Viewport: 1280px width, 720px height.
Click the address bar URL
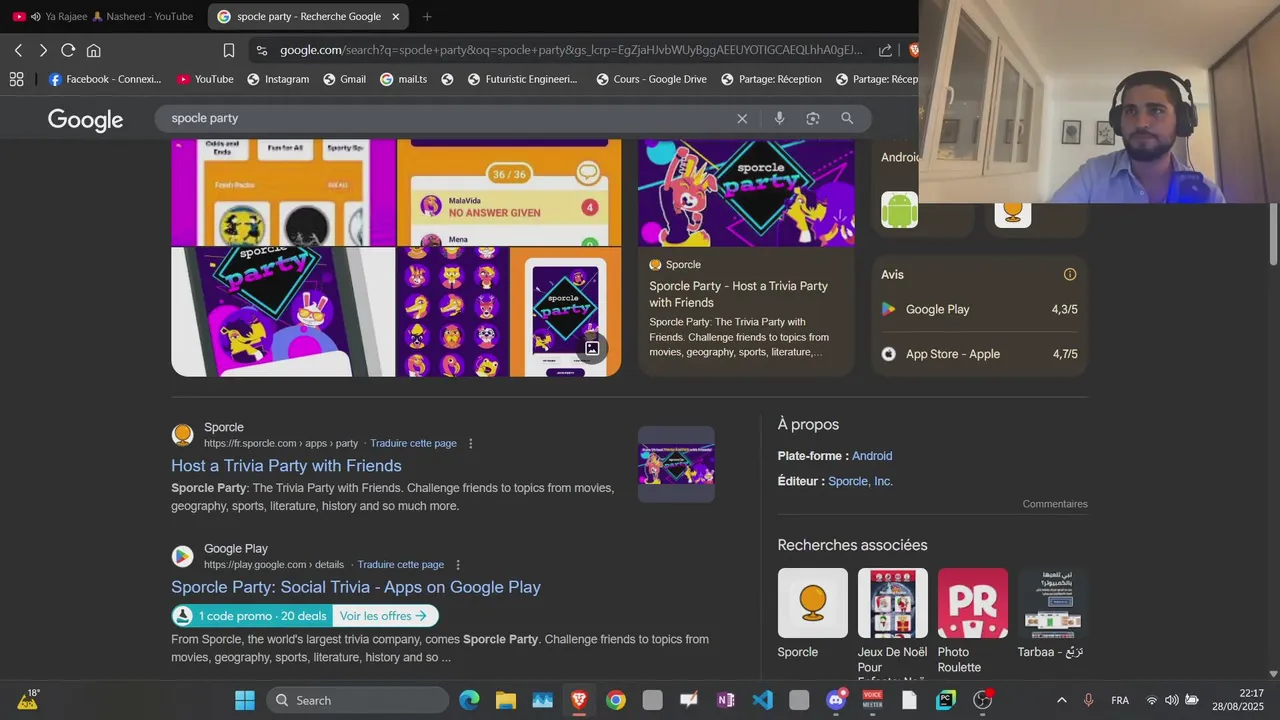[570, 50]
